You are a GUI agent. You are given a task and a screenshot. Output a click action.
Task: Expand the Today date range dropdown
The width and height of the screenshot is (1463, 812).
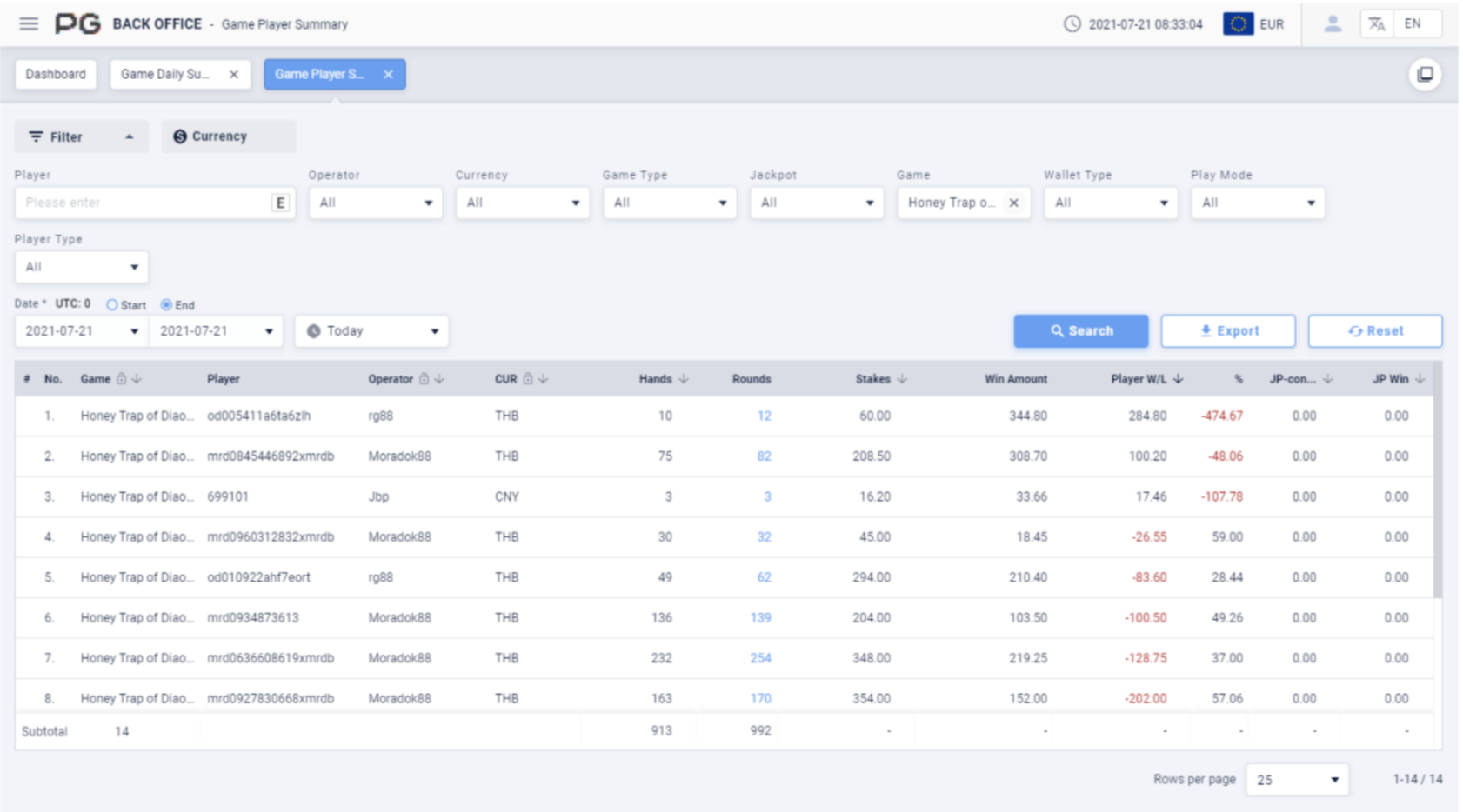371,331
